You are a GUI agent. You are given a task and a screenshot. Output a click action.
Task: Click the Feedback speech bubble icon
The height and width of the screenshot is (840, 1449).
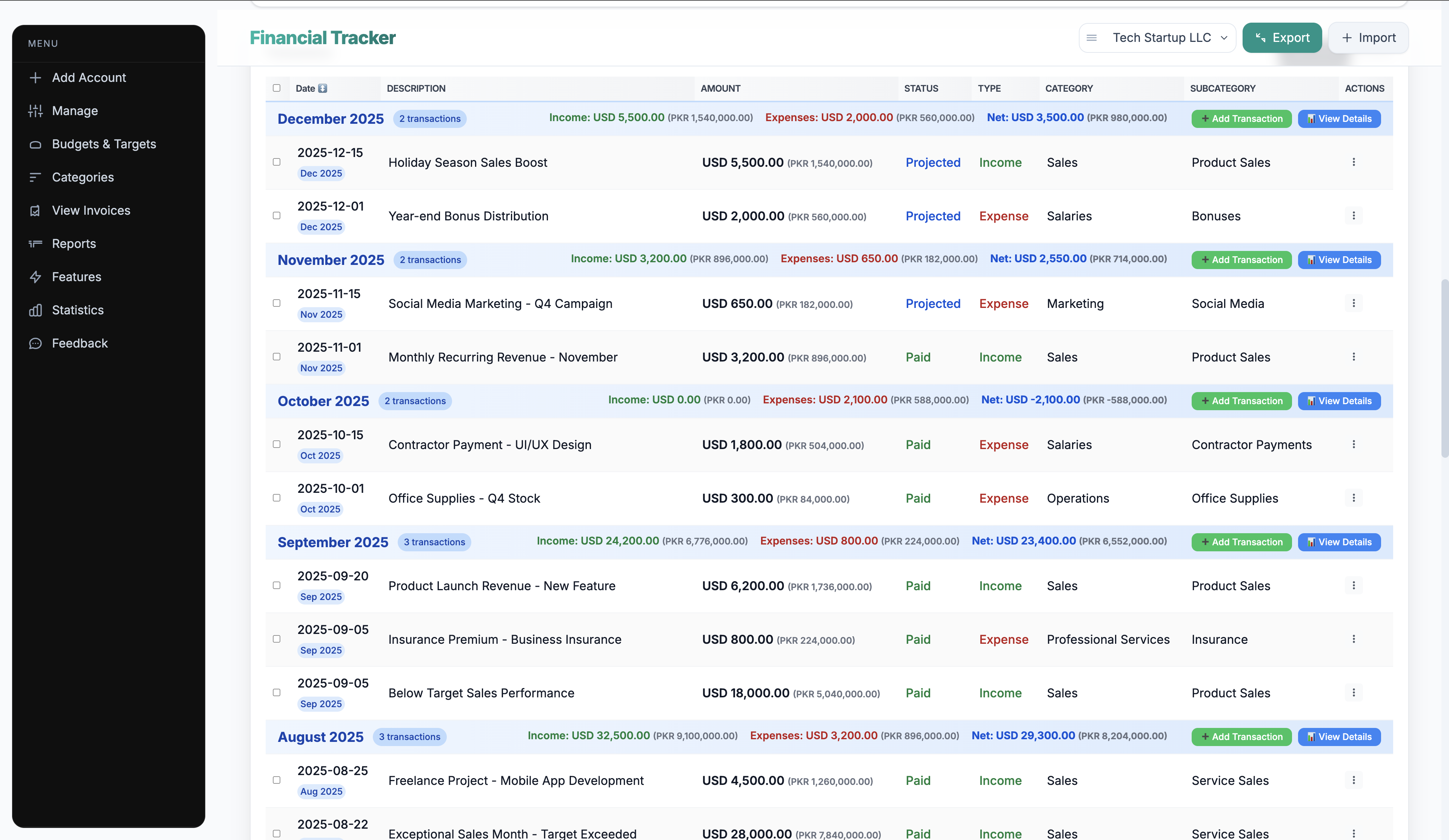pyautogui.click(x=35, y=343)
